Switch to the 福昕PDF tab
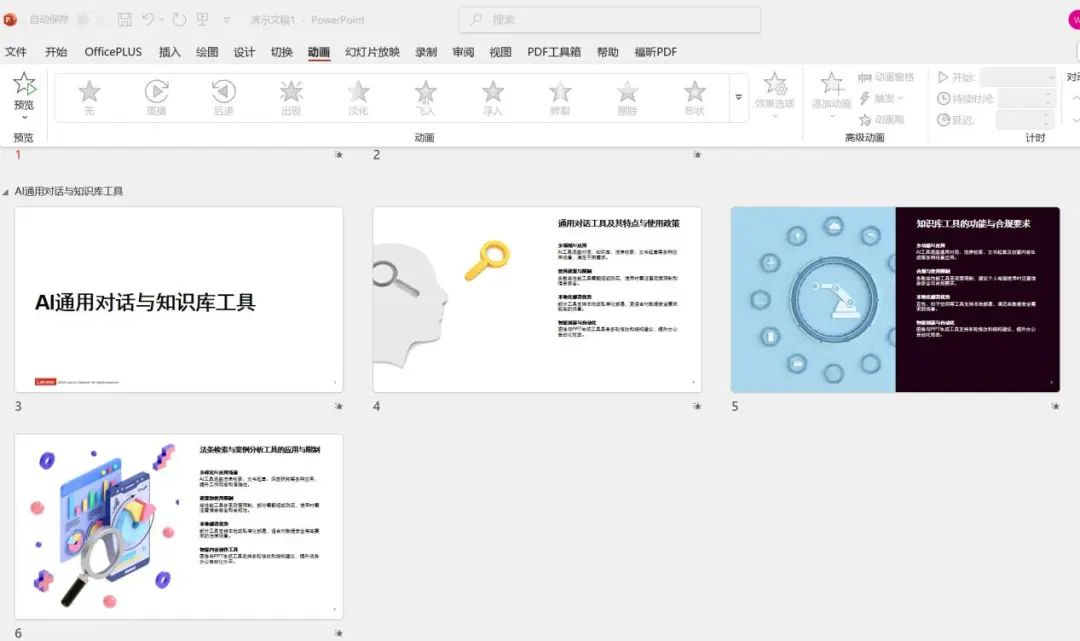The width and height of the screenshot is (1080, 641). point(655,52)
